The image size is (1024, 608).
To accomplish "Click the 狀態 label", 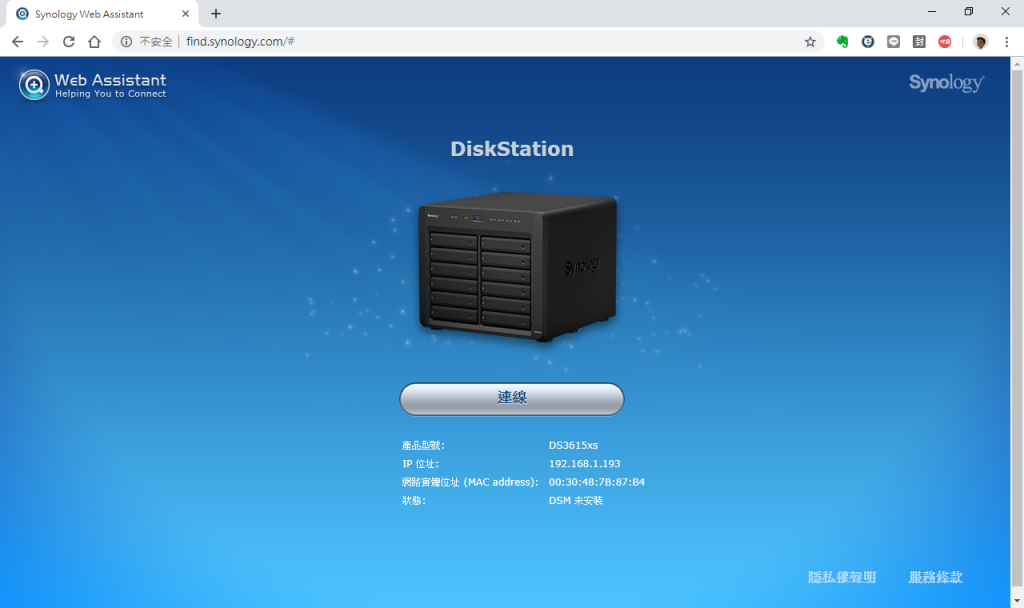I will click(413, 500).
